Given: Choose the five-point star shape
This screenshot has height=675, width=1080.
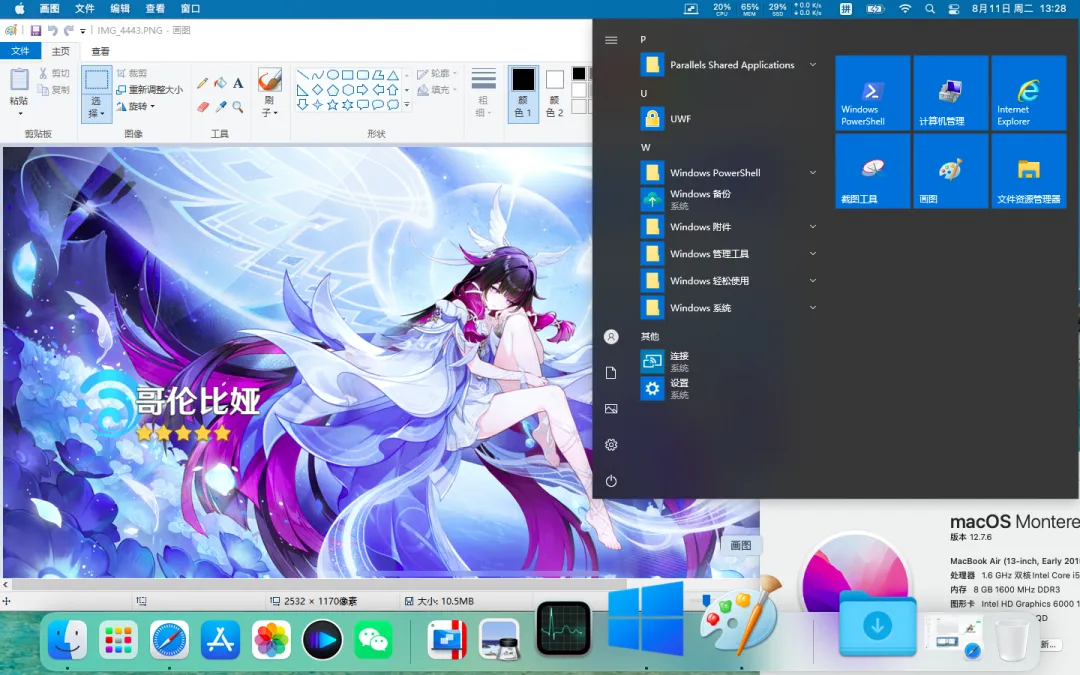Looking at the screenshot, I should pos(333,105).
